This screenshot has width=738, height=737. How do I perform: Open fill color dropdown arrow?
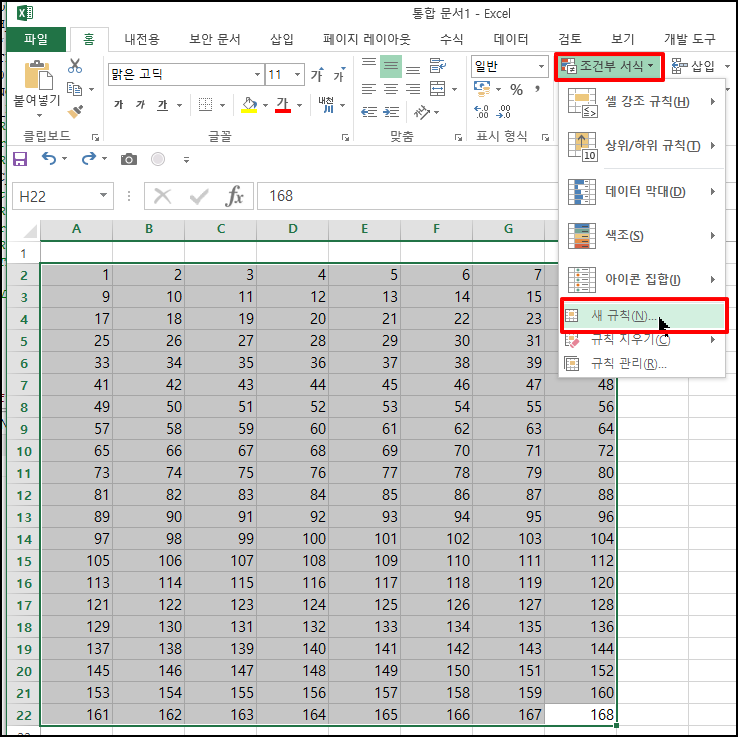tap(265, 105)
